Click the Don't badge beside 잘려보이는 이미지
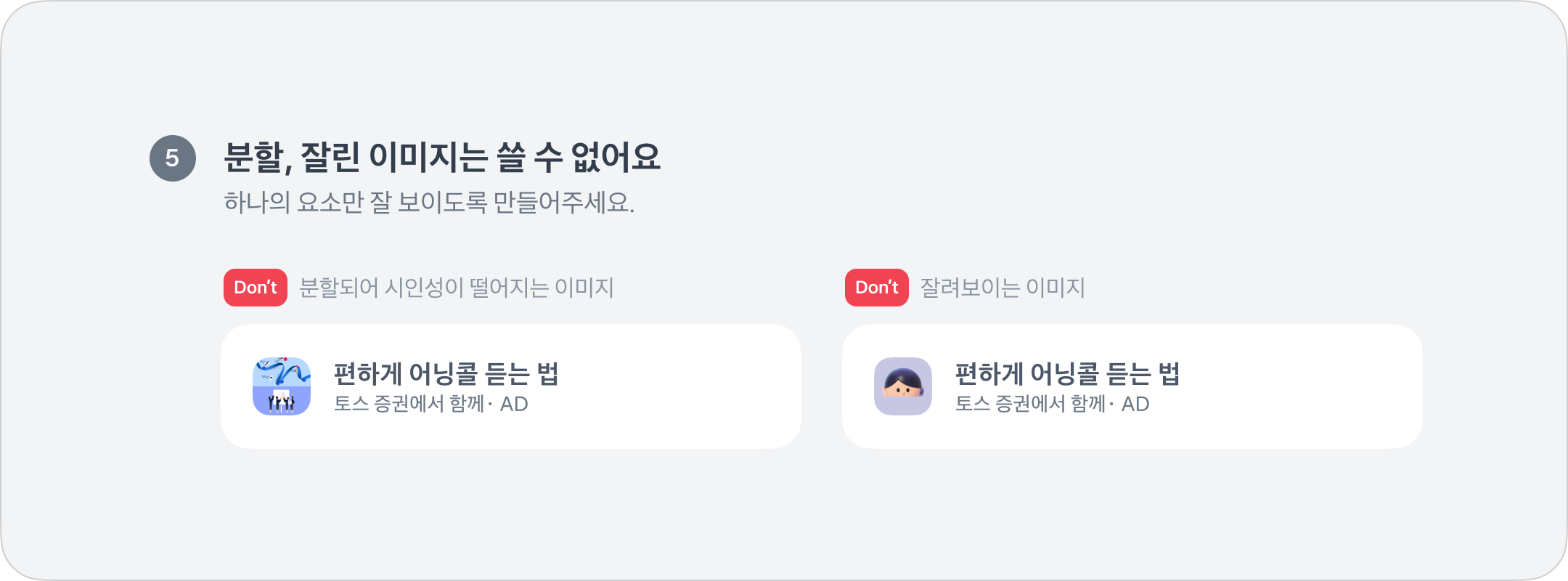Viewport: 1568px width, 581px height. coord(877,288)
